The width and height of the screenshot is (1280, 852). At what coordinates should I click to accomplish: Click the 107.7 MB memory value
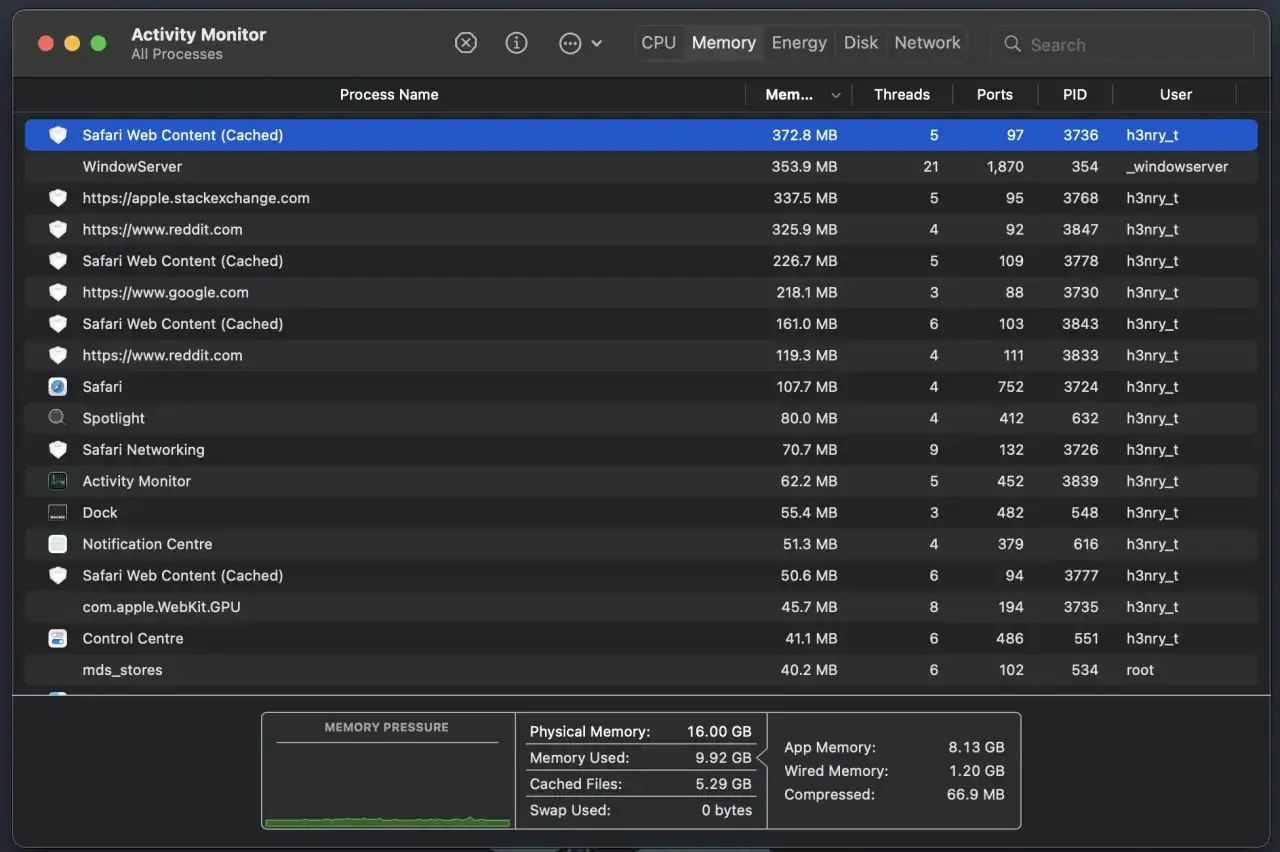[806, 387]
